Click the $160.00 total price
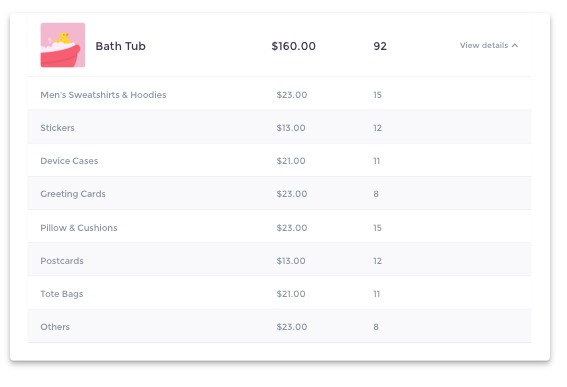The height and width of the screenshot is (387, 567). pyautogui.click(x=294, y=46)
